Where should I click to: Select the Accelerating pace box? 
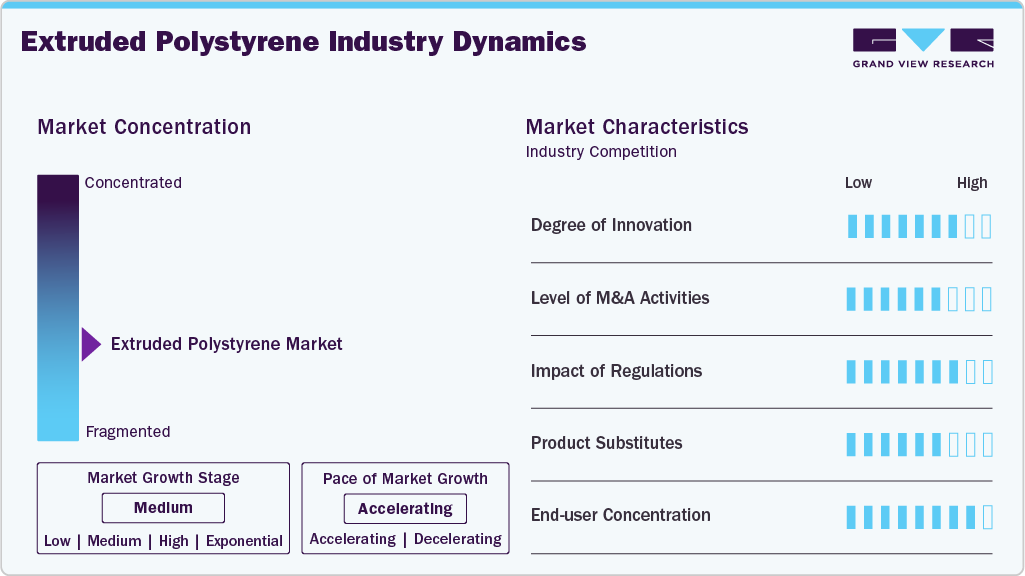click(x=405, y=508)
